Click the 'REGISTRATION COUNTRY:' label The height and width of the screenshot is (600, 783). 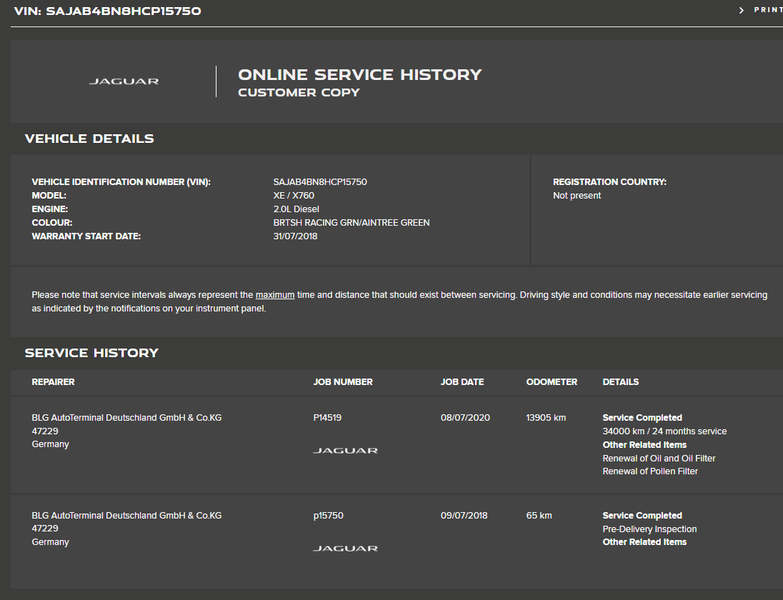(610, 182)
